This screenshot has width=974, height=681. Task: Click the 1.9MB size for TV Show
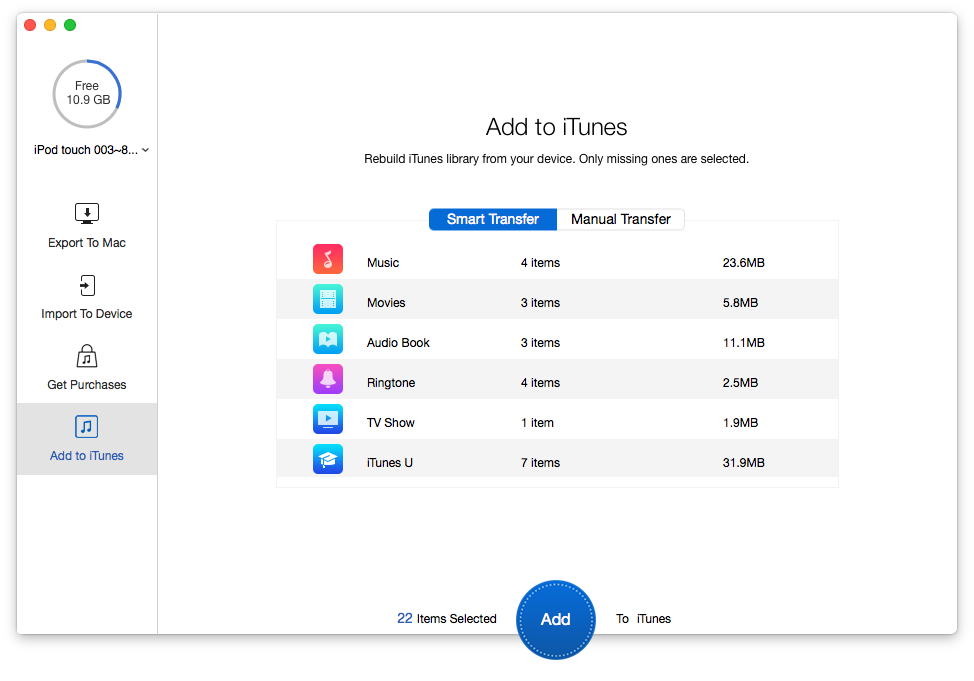pyautogui.click(x=740, y=423)
